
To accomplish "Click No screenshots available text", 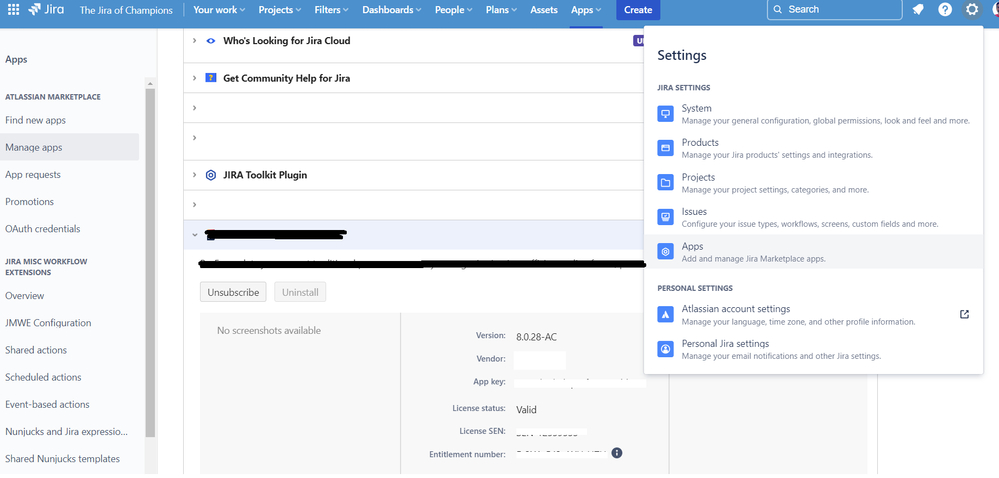I will tap(269, 331).
